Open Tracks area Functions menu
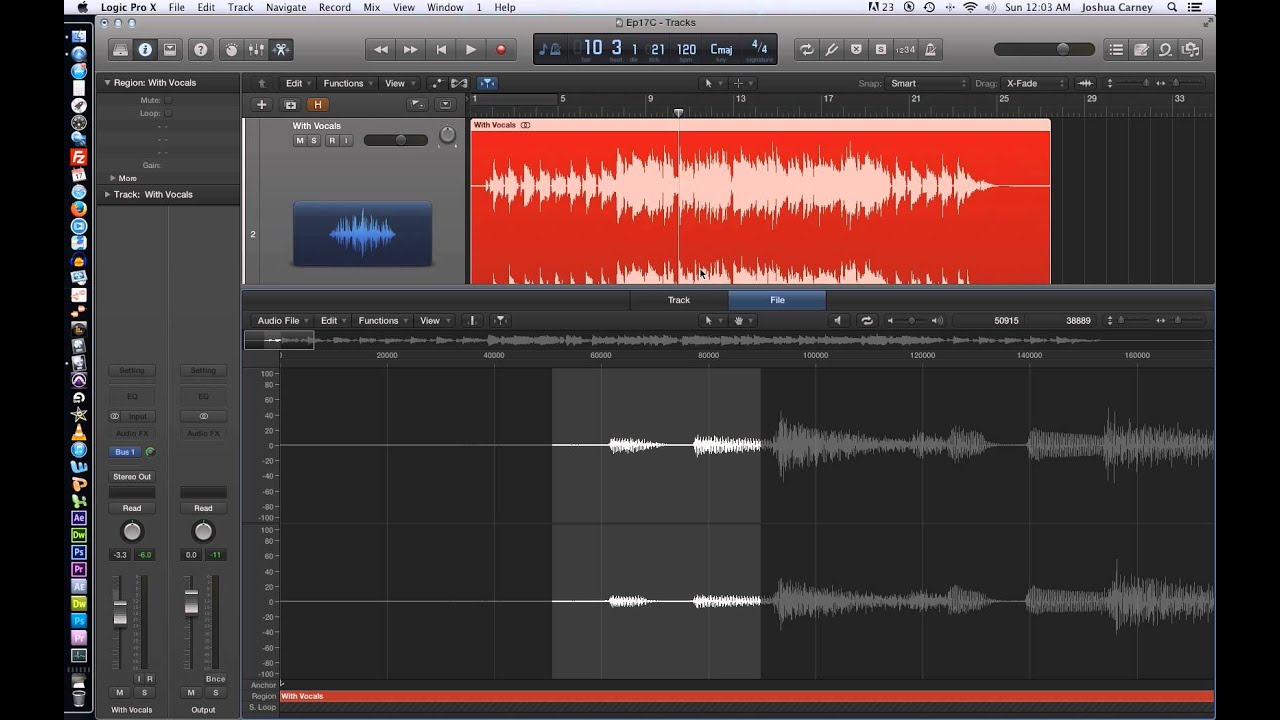The image size is (1280, 720). coord(348,83)
